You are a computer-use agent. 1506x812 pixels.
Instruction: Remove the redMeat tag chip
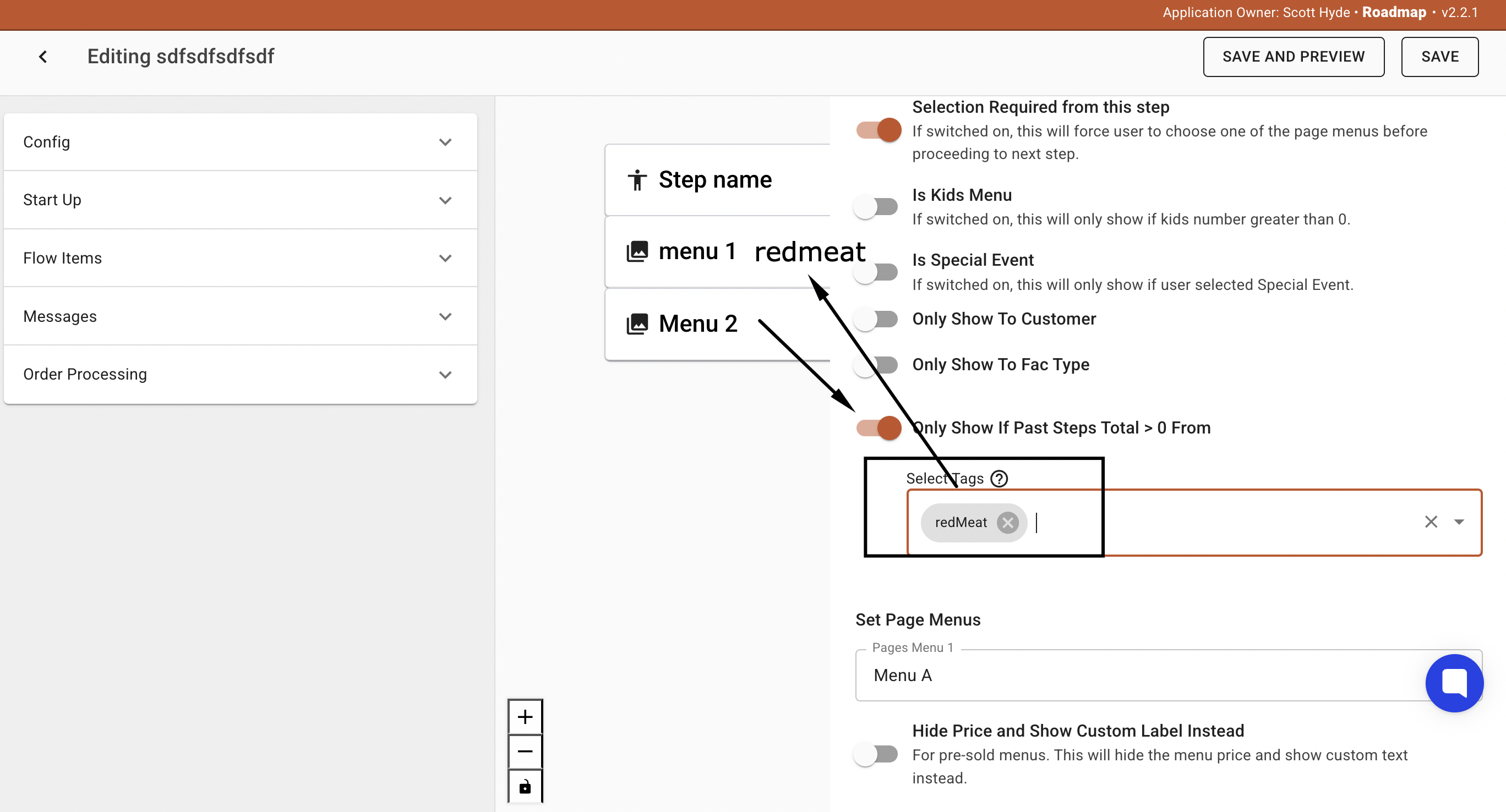point(1007,522)
